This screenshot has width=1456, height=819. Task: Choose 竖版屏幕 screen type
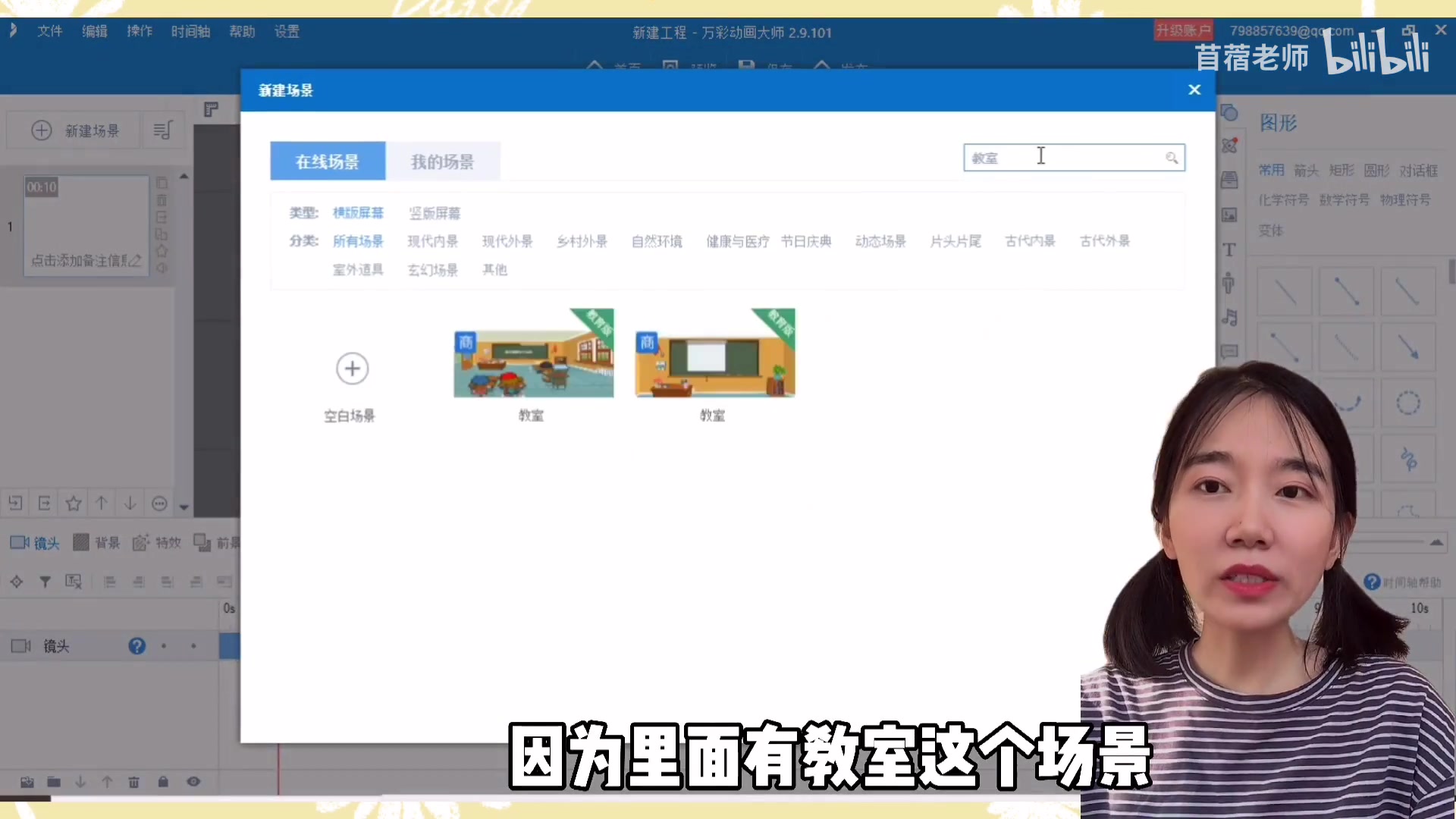coord(435,213)
